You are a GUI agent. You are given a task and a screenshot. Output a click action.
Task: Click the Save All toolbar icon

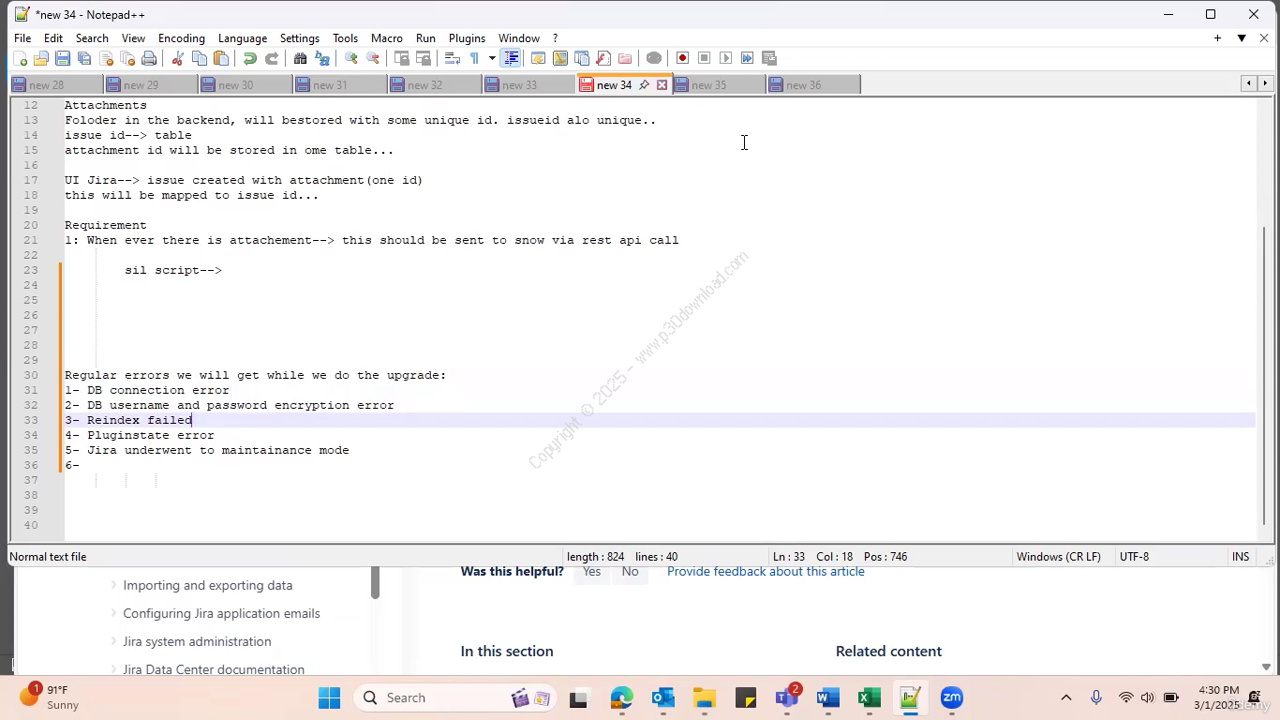coord(84,58)
